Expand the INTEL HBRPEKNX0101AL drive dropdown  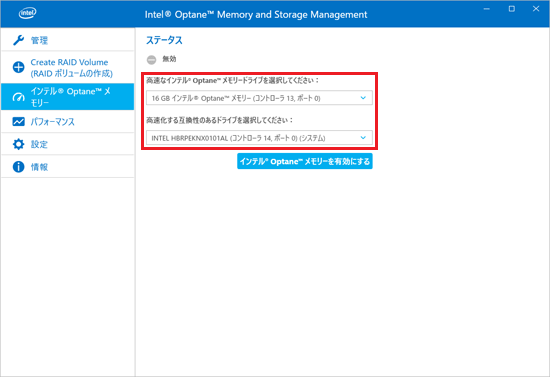[259, 138]
